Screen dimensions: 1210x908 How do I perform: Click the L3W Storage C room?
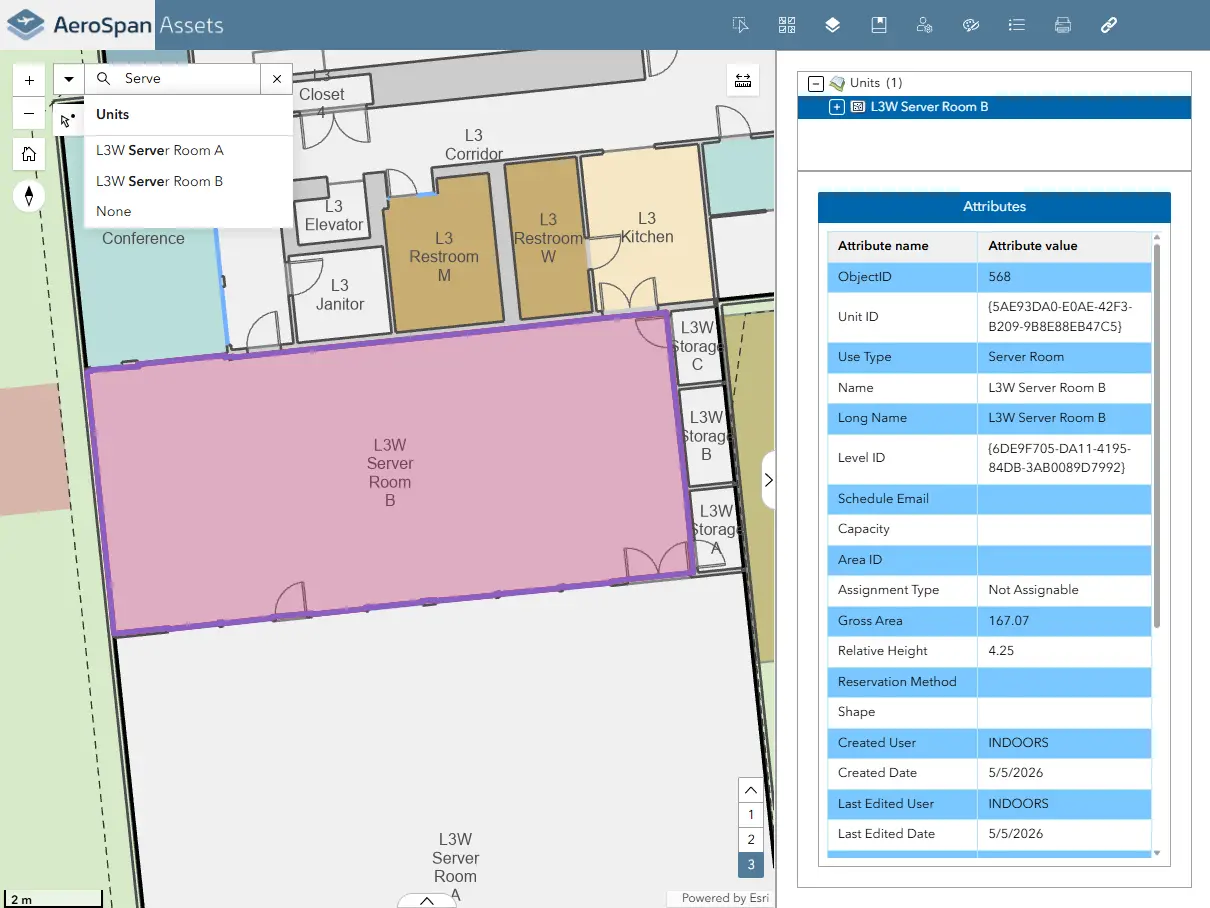click(x=696, y=345)
